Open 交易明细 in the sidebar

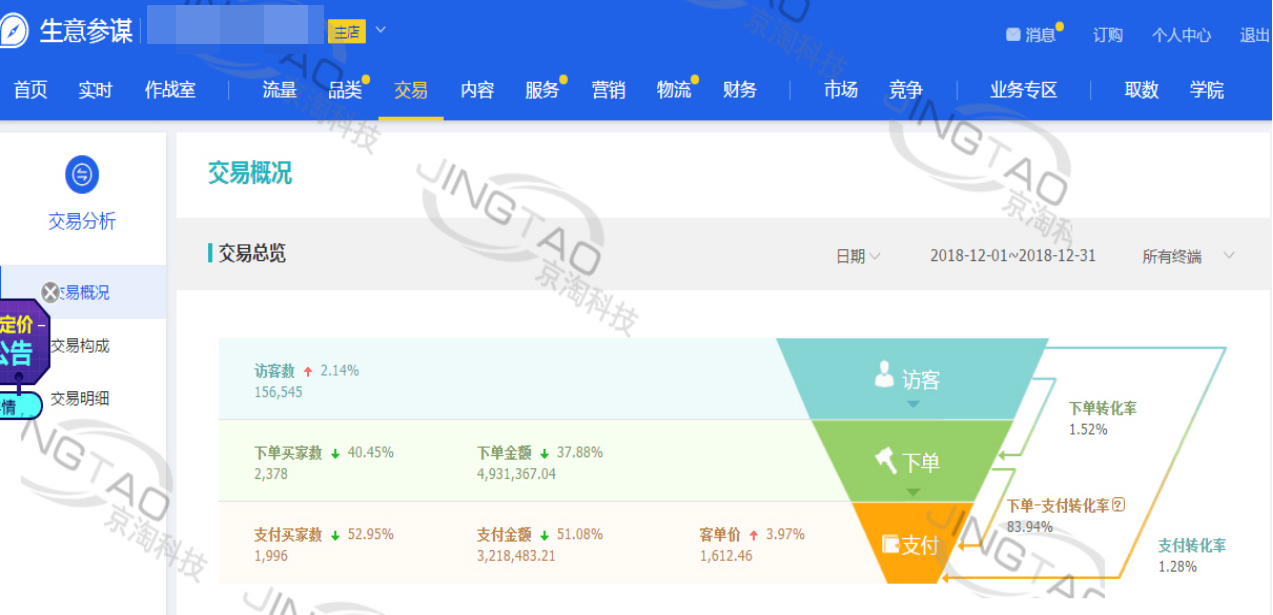[x=80, y=398]
